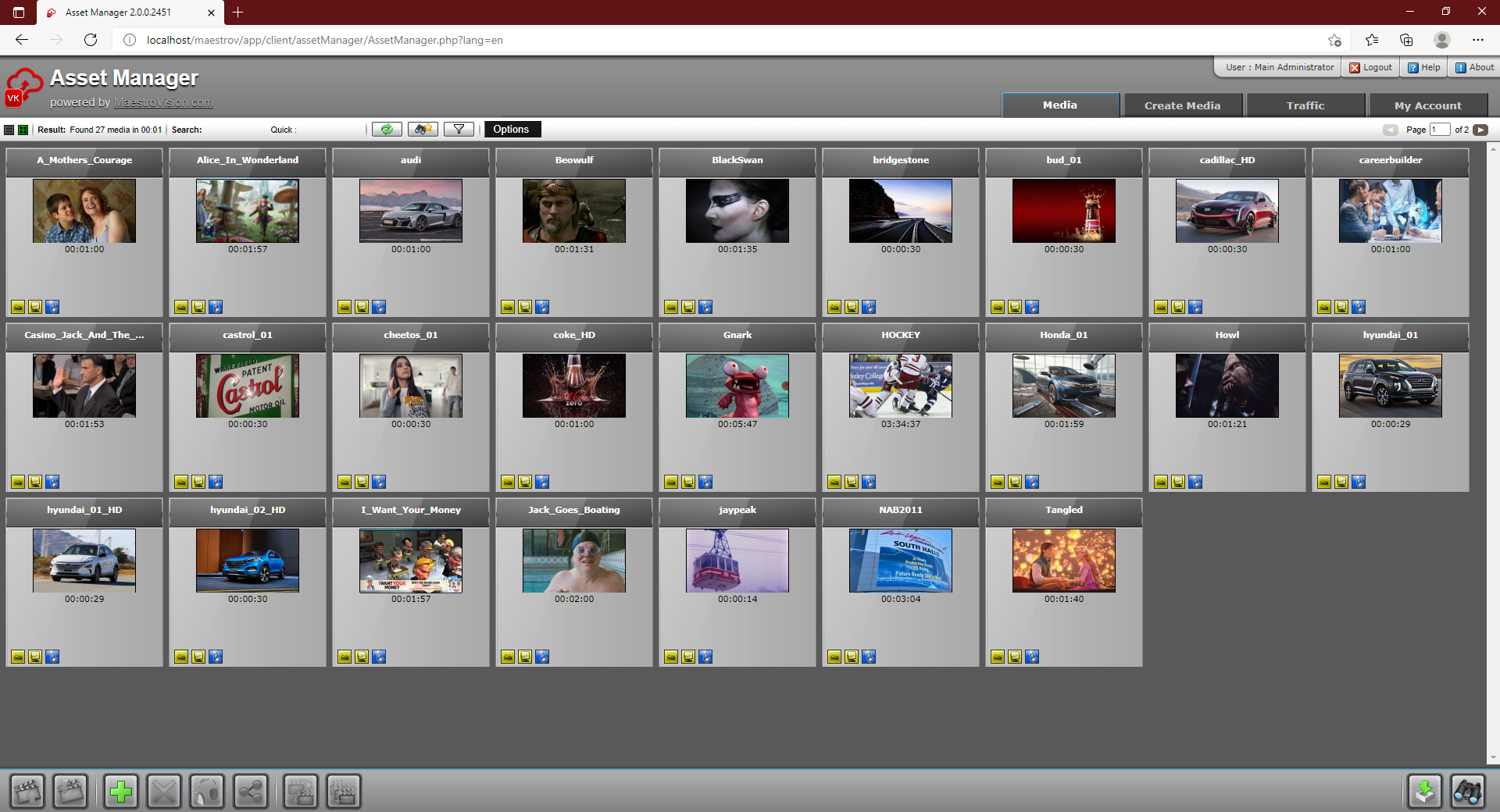
Task: Open About
Action: [x=1475, y=68]
